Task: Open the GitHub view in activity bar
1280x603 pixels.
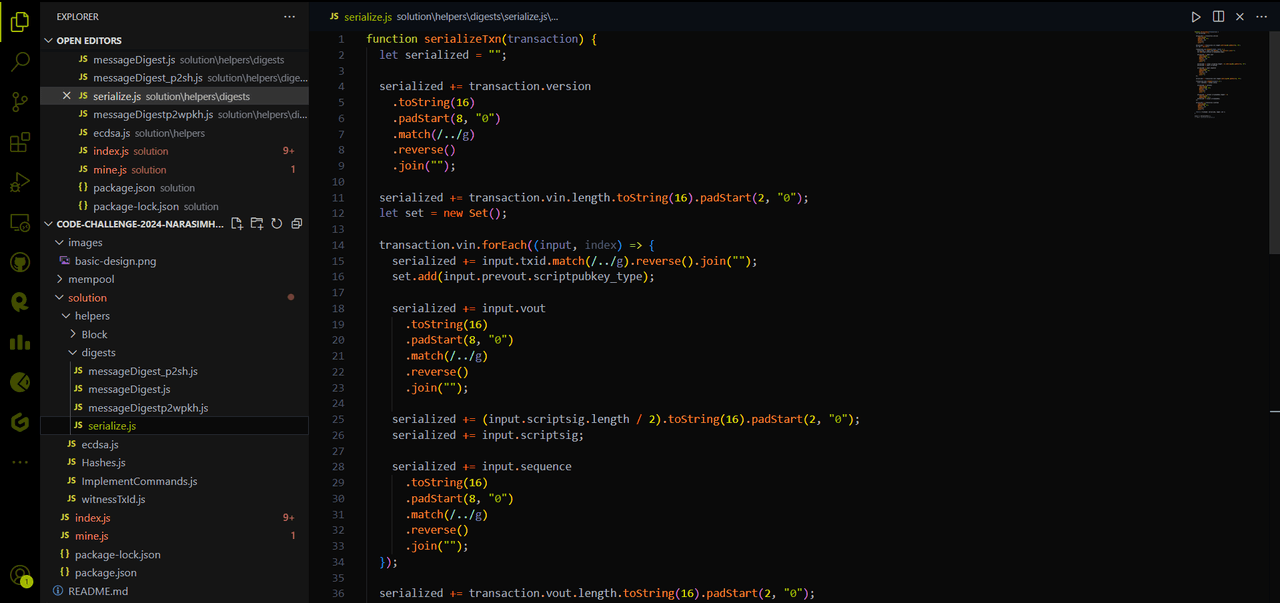Action: coord(20,262)
